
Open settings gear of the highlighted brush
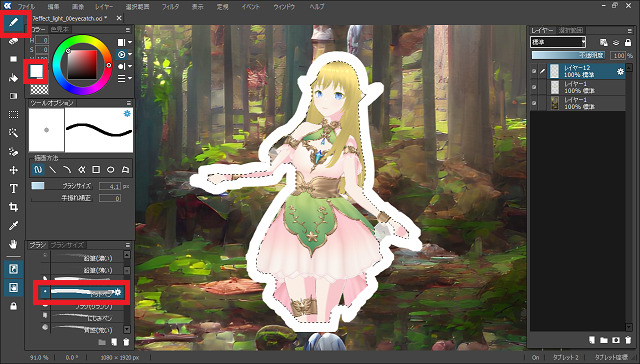pos(118,292)
